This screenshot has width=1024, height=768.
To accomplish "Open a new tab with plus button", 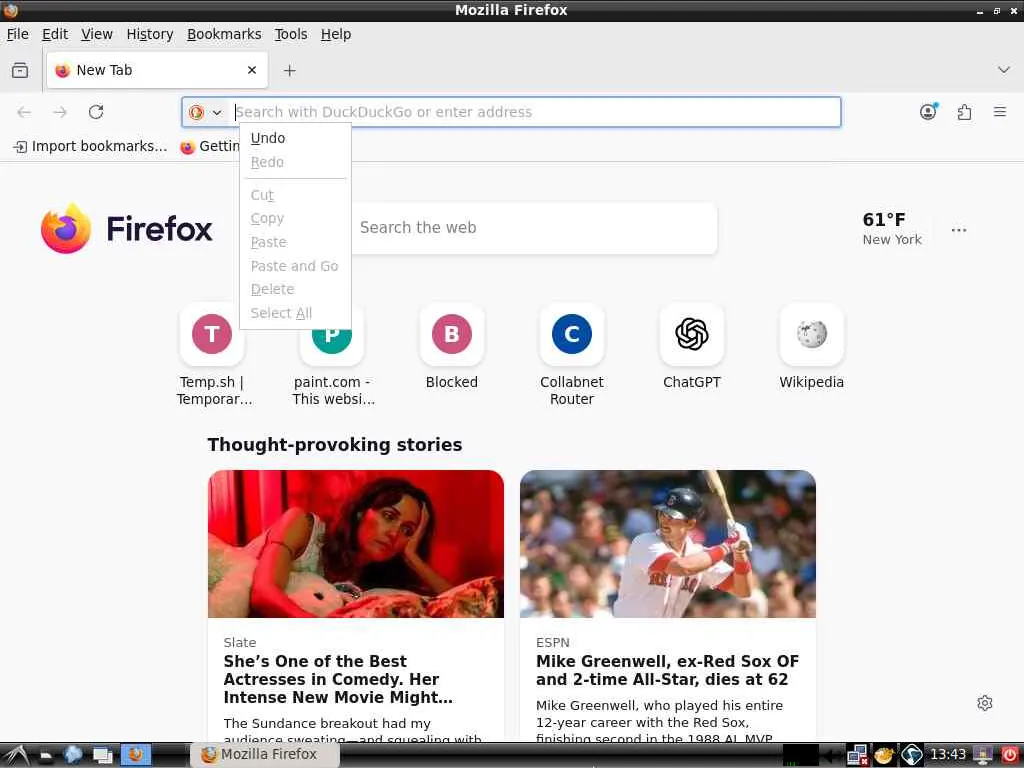I will (289, 71).
